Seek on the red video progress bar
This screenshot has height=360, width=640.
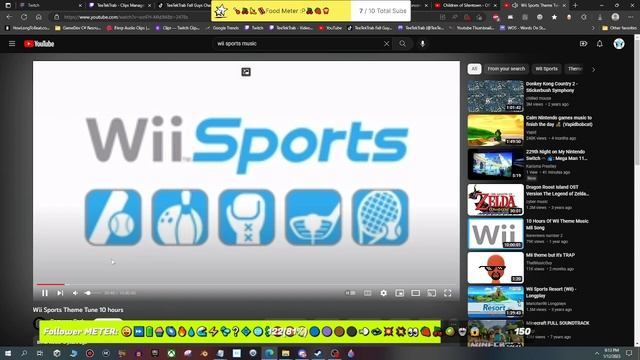(246, 284)
